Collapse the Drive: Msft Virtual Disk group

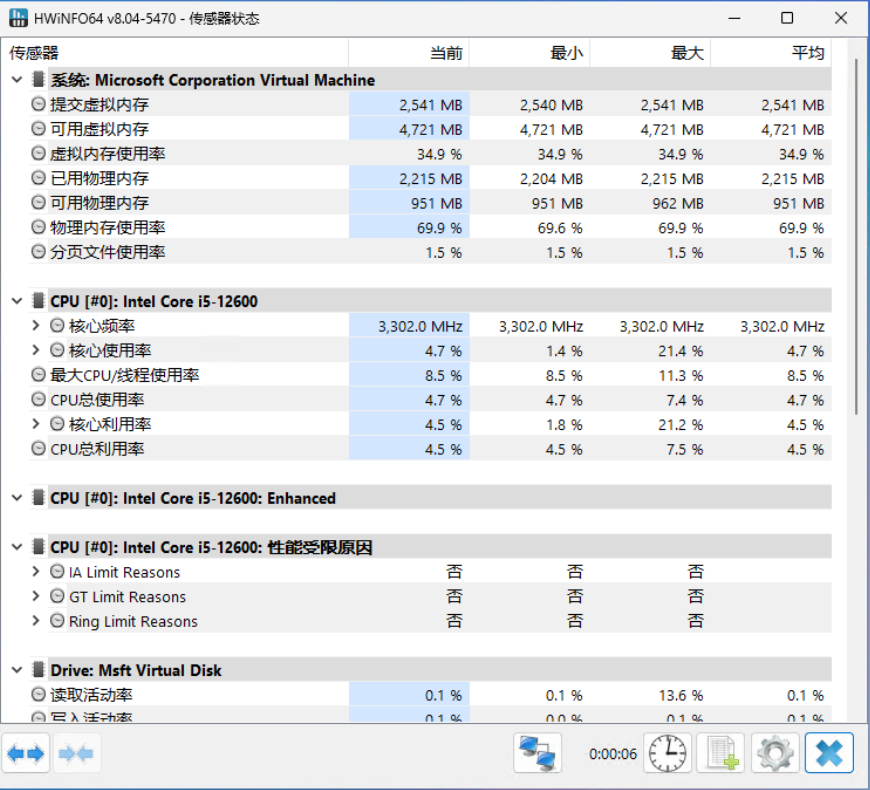(x=17, y=670)
